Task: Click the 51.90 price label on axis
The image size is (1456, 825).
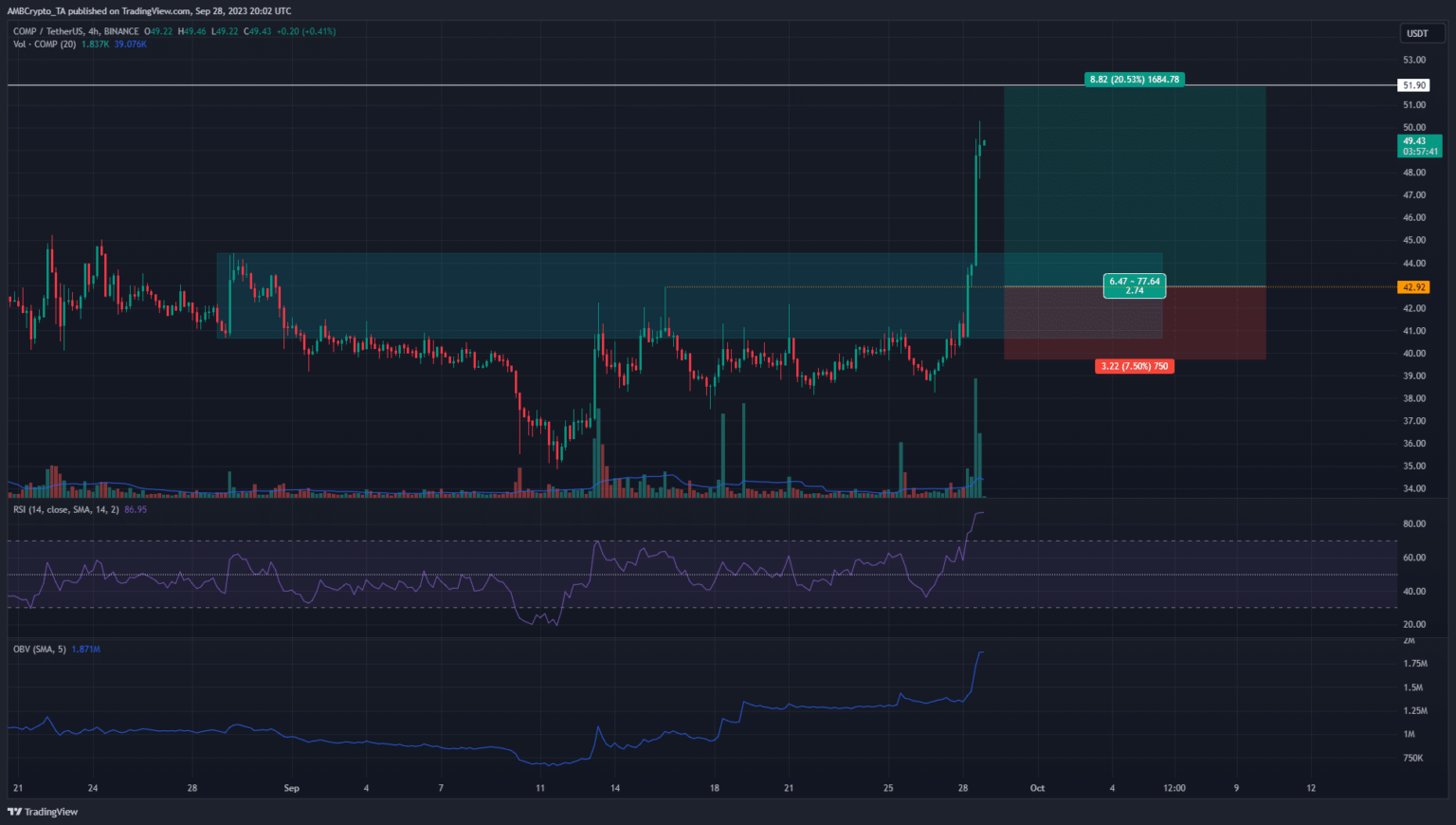Action: [1413, 85]
